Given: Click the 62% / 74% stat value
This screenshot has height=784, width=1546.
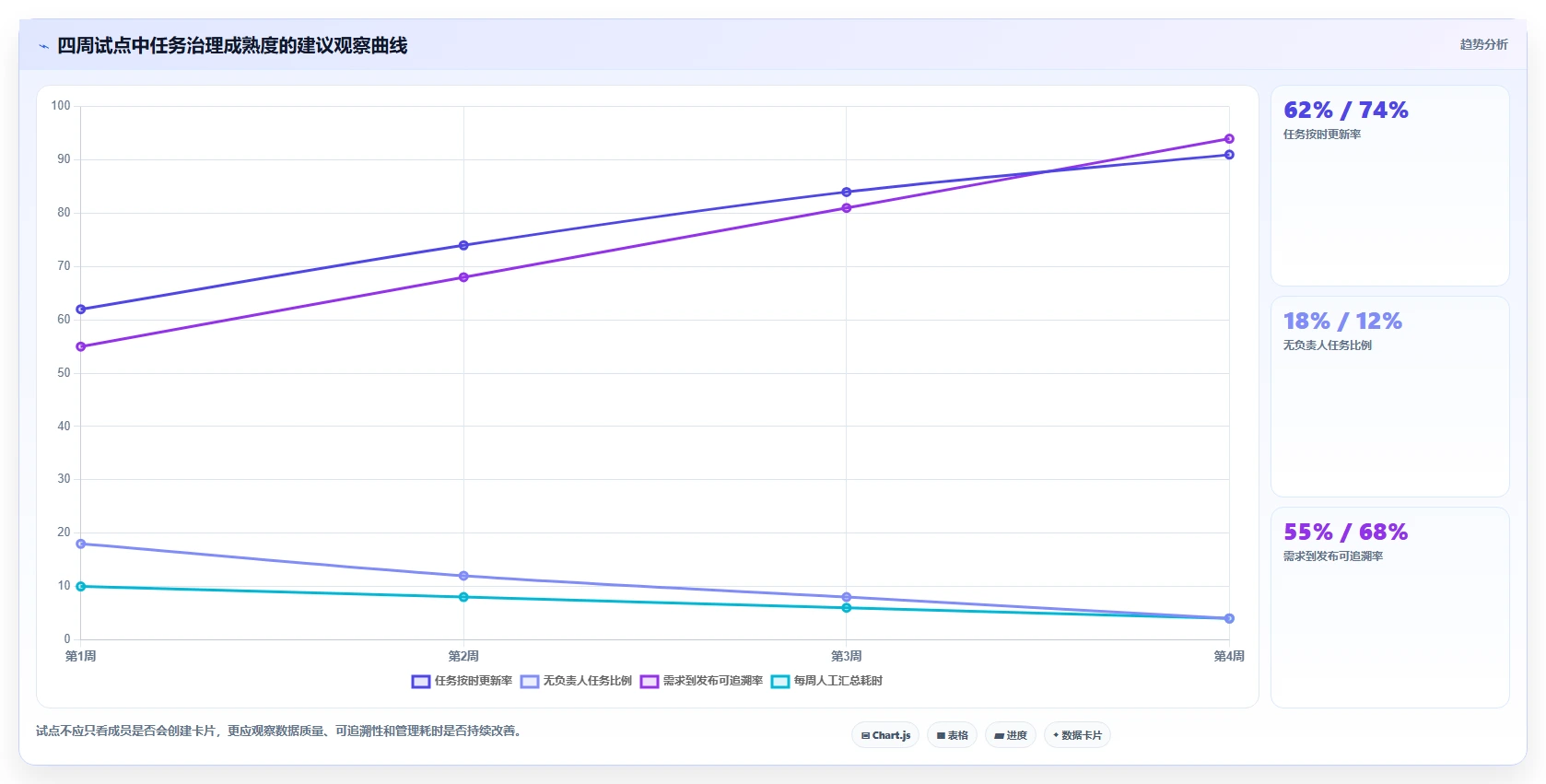Looking at the screenshot, I should (x=1346, y=111).
